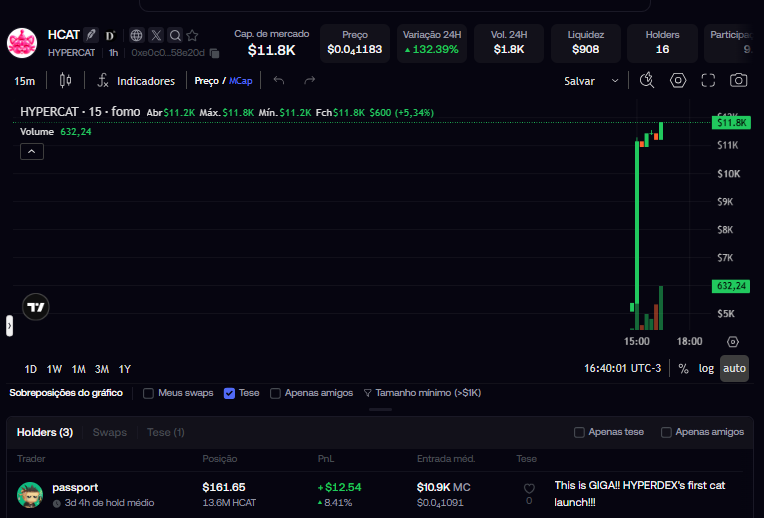Image resolution: width=764 pixels, height=518 pixels.
Task: Open the X (Twitter) profile icon
Action: pos(156,35)
